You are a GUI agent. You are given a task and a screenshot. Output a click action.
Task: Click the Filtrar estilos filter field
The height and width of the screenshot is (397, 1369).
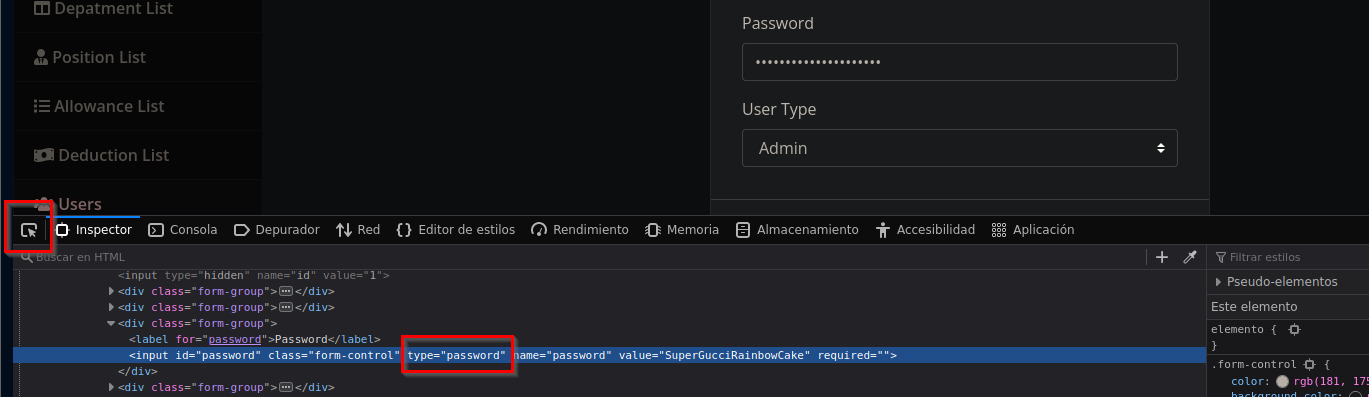point(1292,257)
